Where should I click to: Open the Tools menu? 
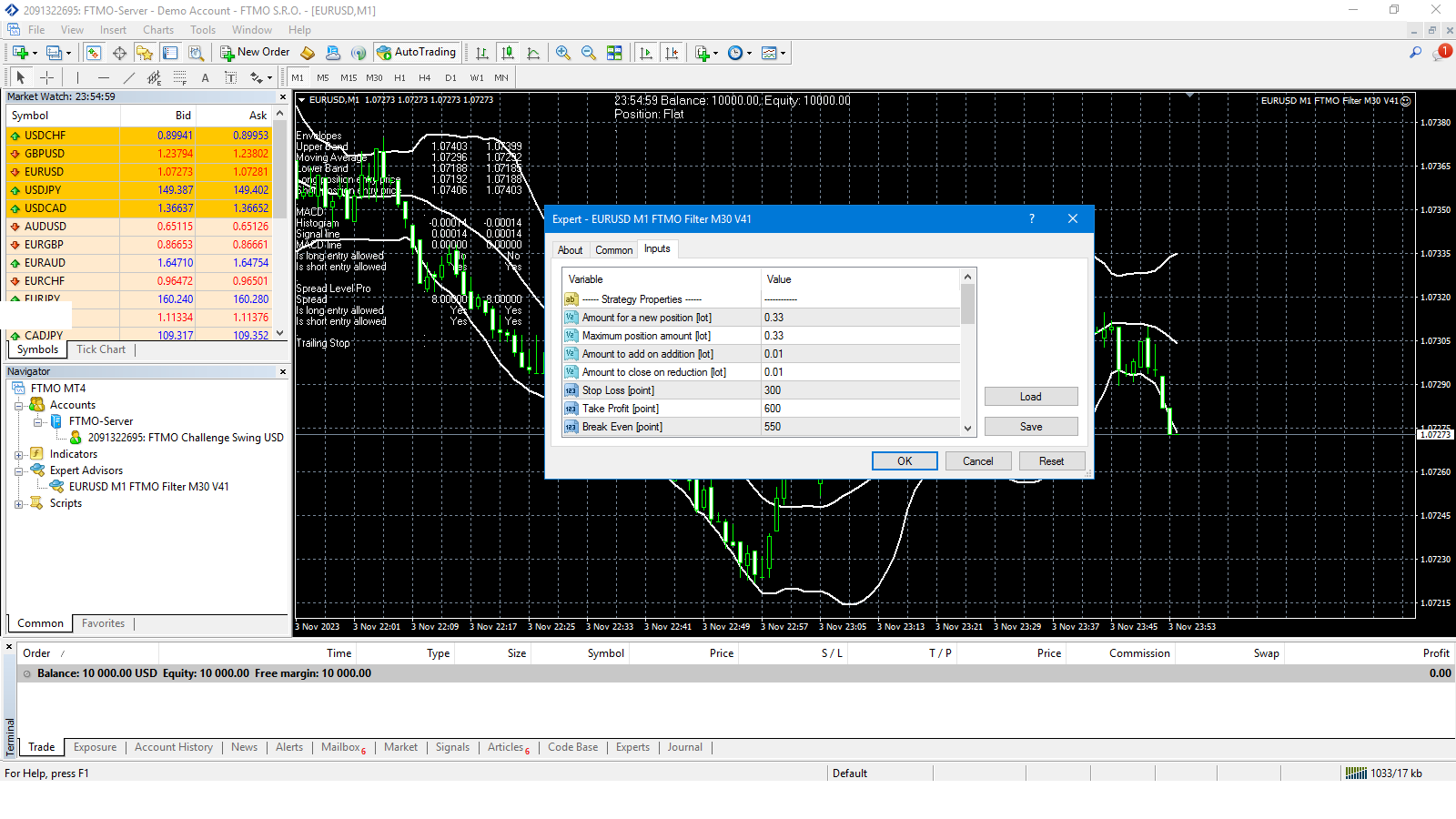coord(203,30)
